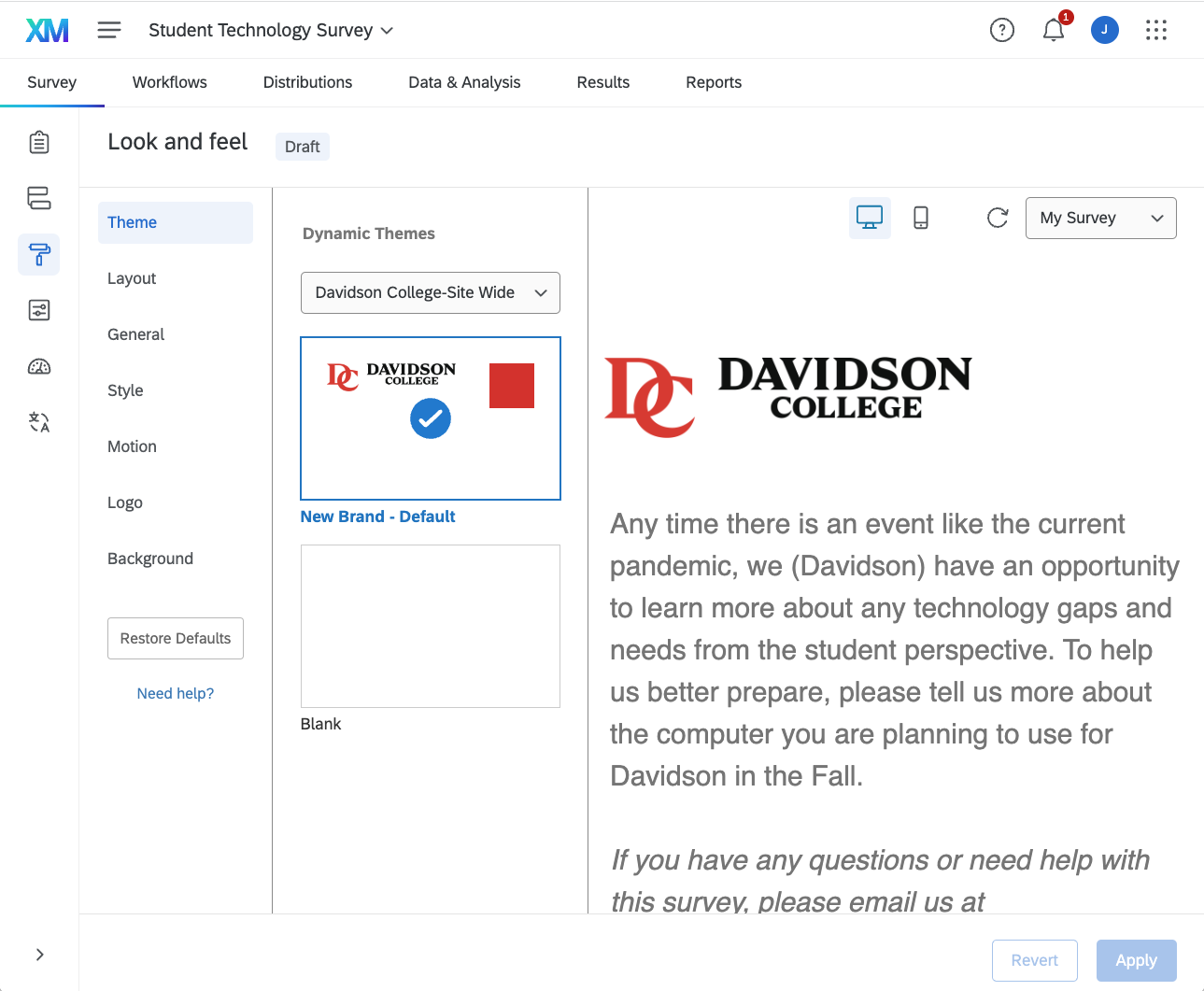Viewport: 1204px width, 991px height.
Task: View notifications bell icon
Action: pyautogui.click(x=1054, y=30)
